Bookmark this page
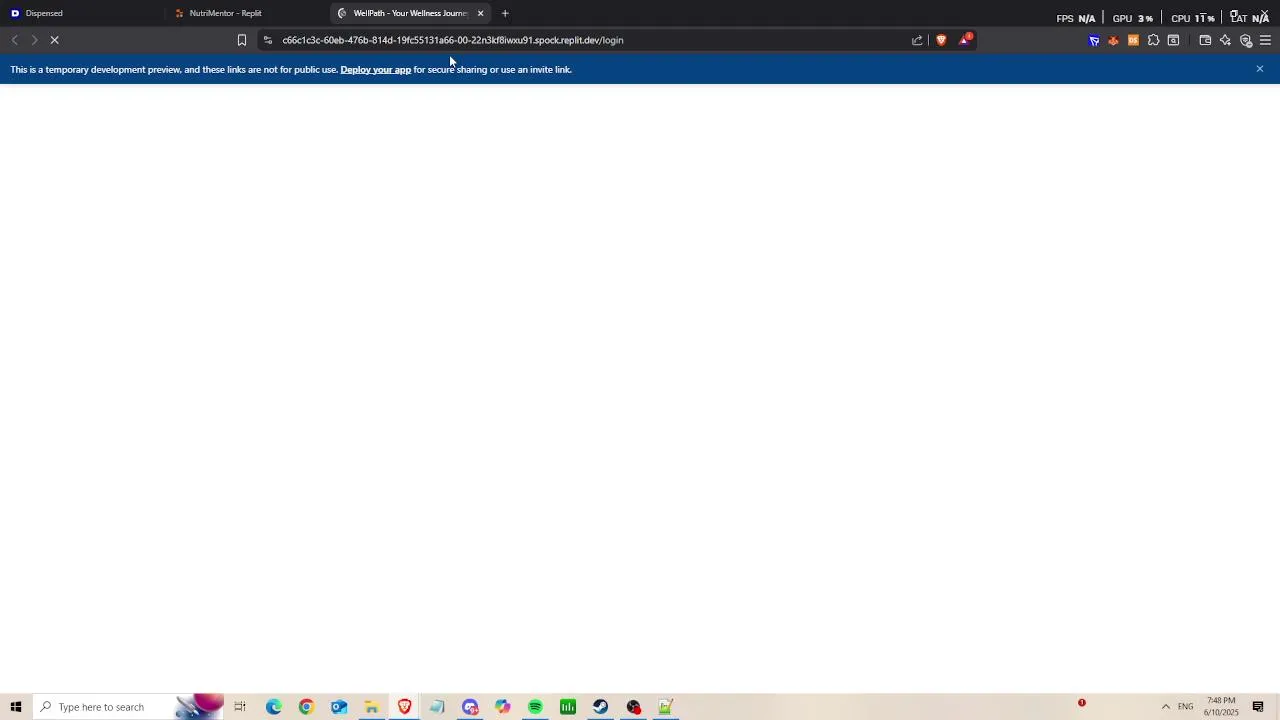Viewport: 1280px width, 720px height. (x=242, y=40)
